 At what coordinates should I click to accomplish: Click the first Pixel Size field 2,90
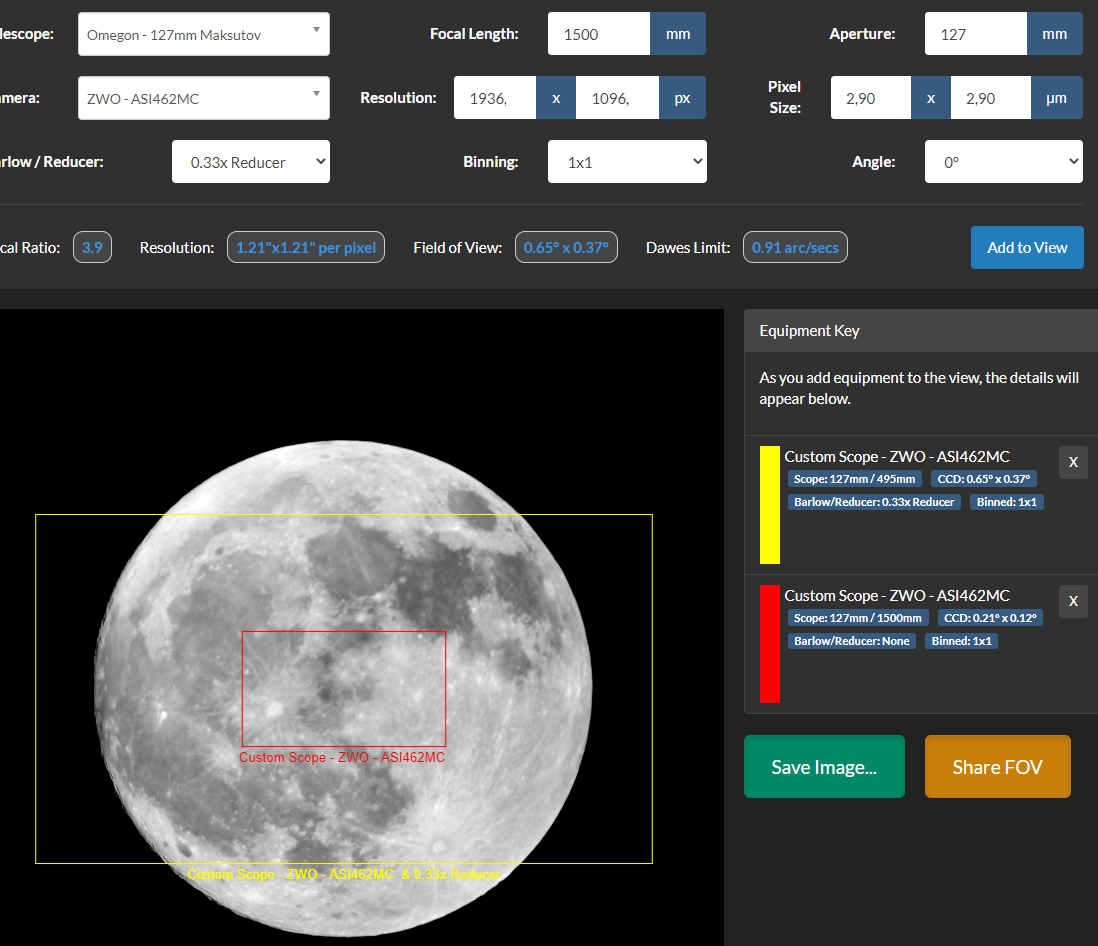[870, 98]
